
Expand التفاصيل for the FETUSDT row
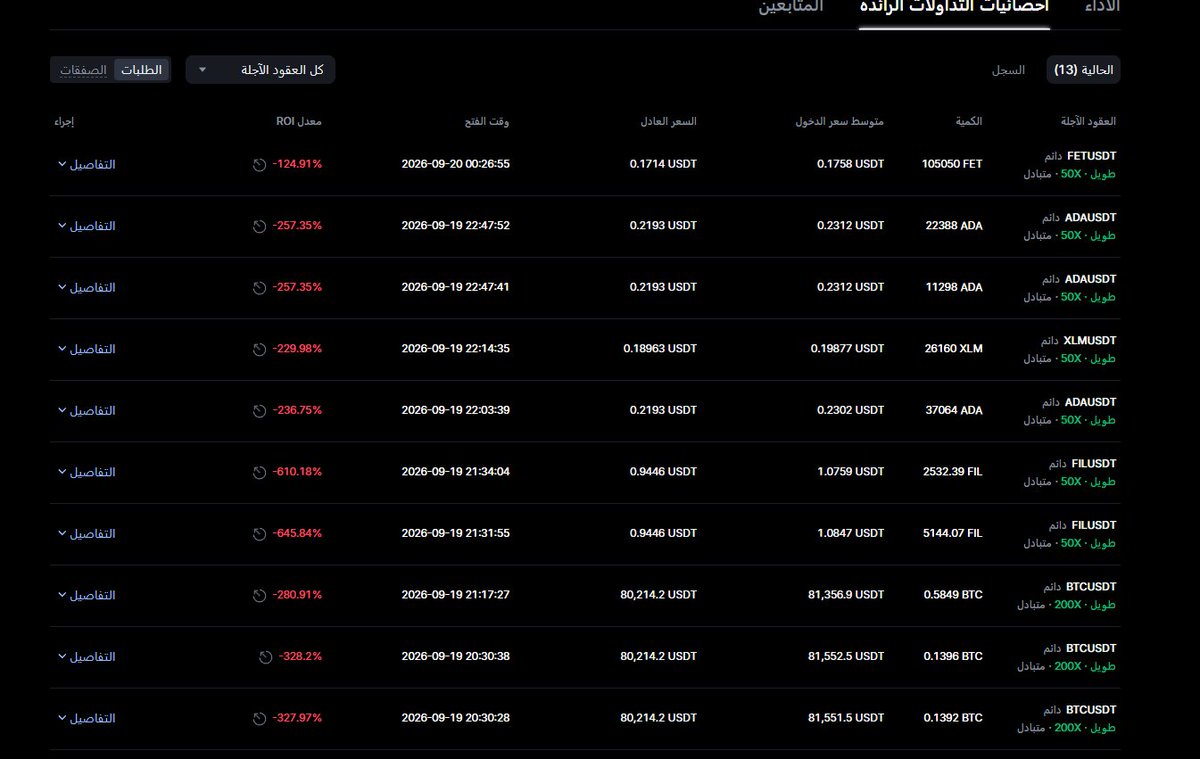[x=86, y=164]
